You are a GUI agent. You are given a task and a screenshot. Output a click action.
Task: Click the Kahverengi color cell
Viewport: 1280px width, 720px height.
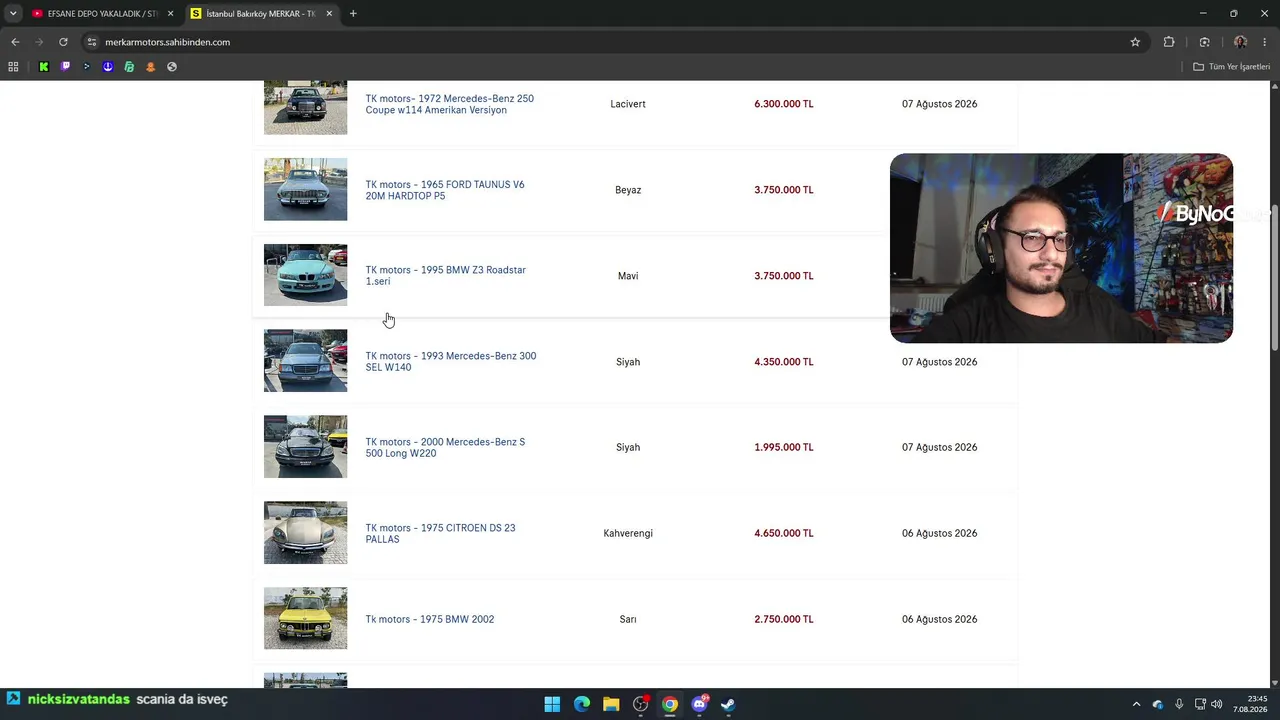point(628,533)
